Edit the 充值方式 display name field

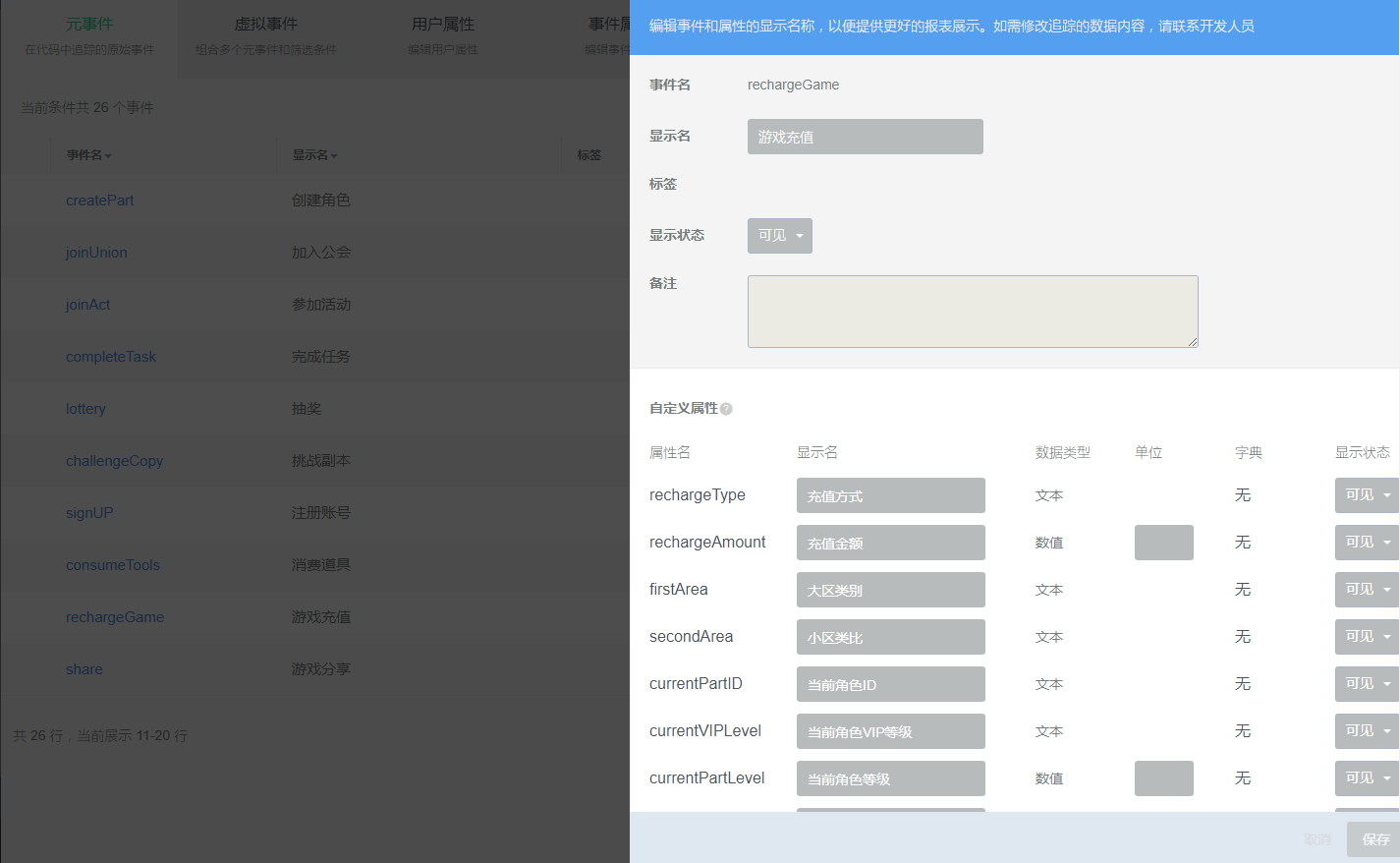pyautogui.click(x=891, y=495)
